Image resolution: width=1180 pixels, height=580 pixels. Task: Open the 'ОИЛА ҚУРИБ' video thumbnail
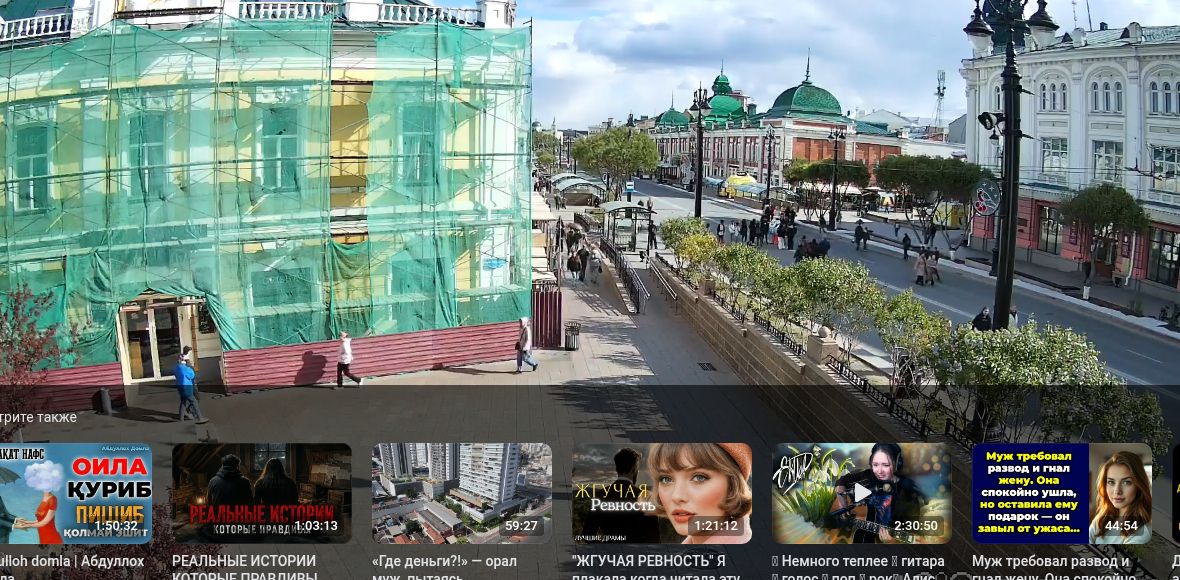[75, 493]
